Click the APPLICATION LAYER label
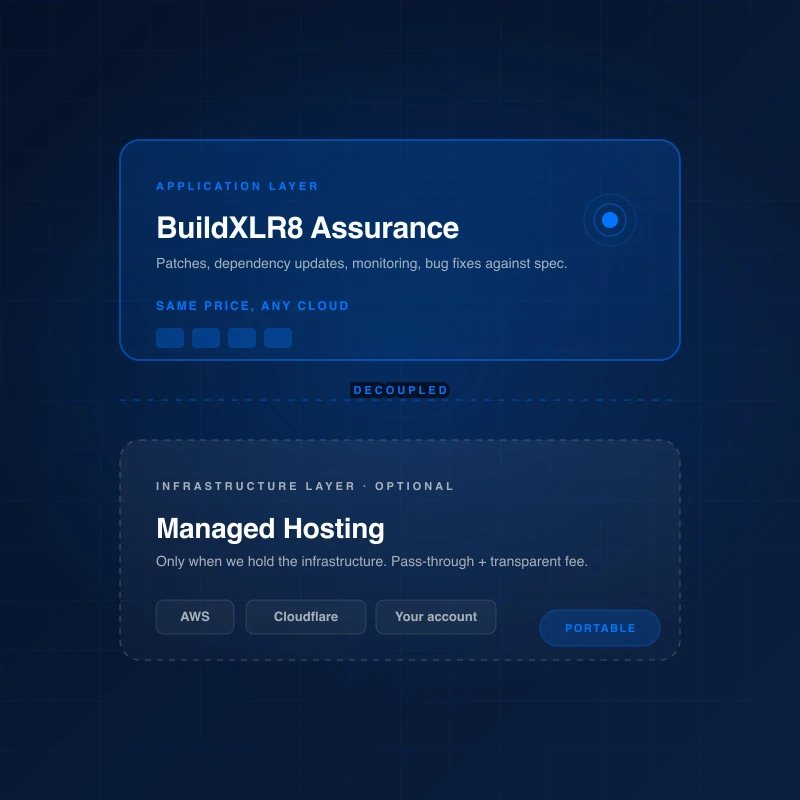The image size is (800, 800). (237, 186)
